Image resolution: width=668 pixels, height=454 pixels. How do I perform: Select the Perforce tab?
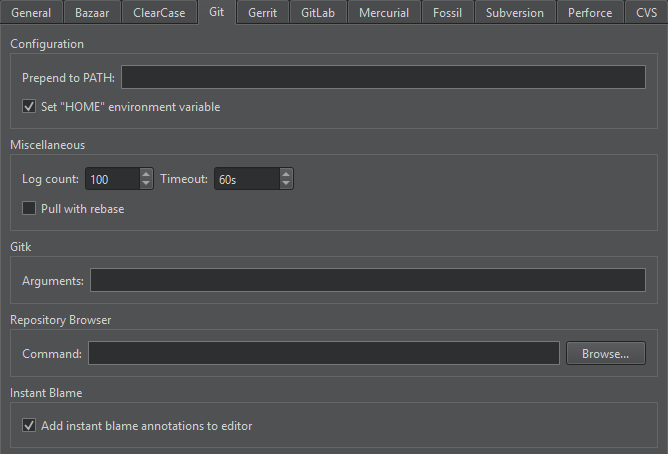(591, 13)
